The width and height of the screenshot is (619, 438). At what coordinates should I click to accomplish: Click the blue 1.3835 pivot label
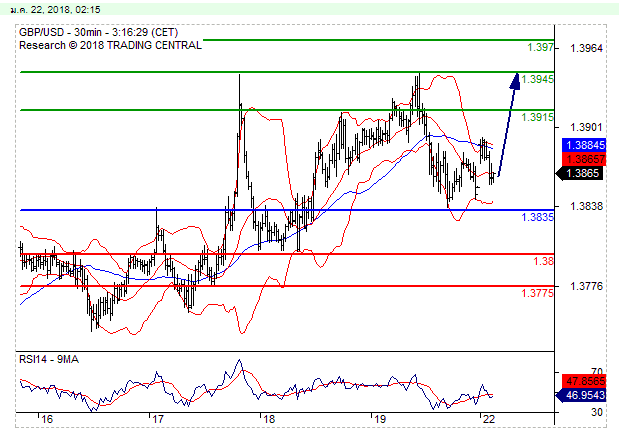coord(537,217)
